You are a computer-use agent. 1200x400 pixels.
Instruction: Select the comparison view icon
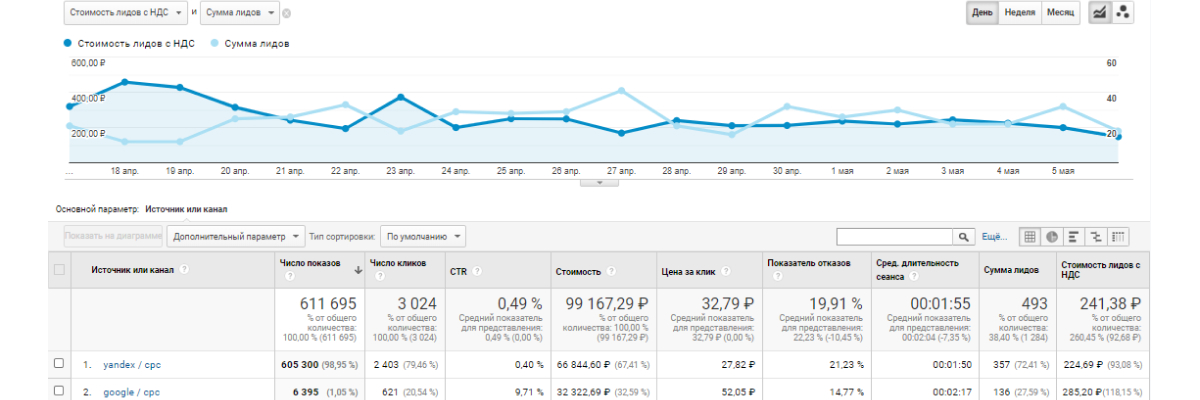(1096, 237)
